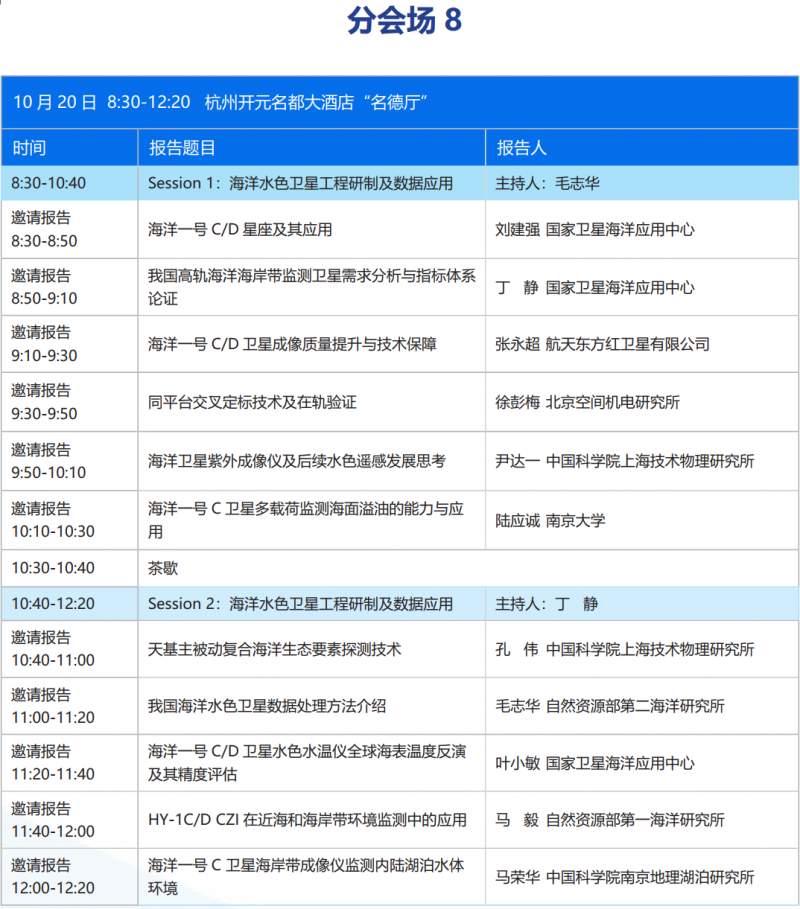Click the talk title '同平台交叉定标技术及在轨验证'
Image resolution: width=800 pixels, height=909 pixels.
pyautogui.click(x=252, y=402)
